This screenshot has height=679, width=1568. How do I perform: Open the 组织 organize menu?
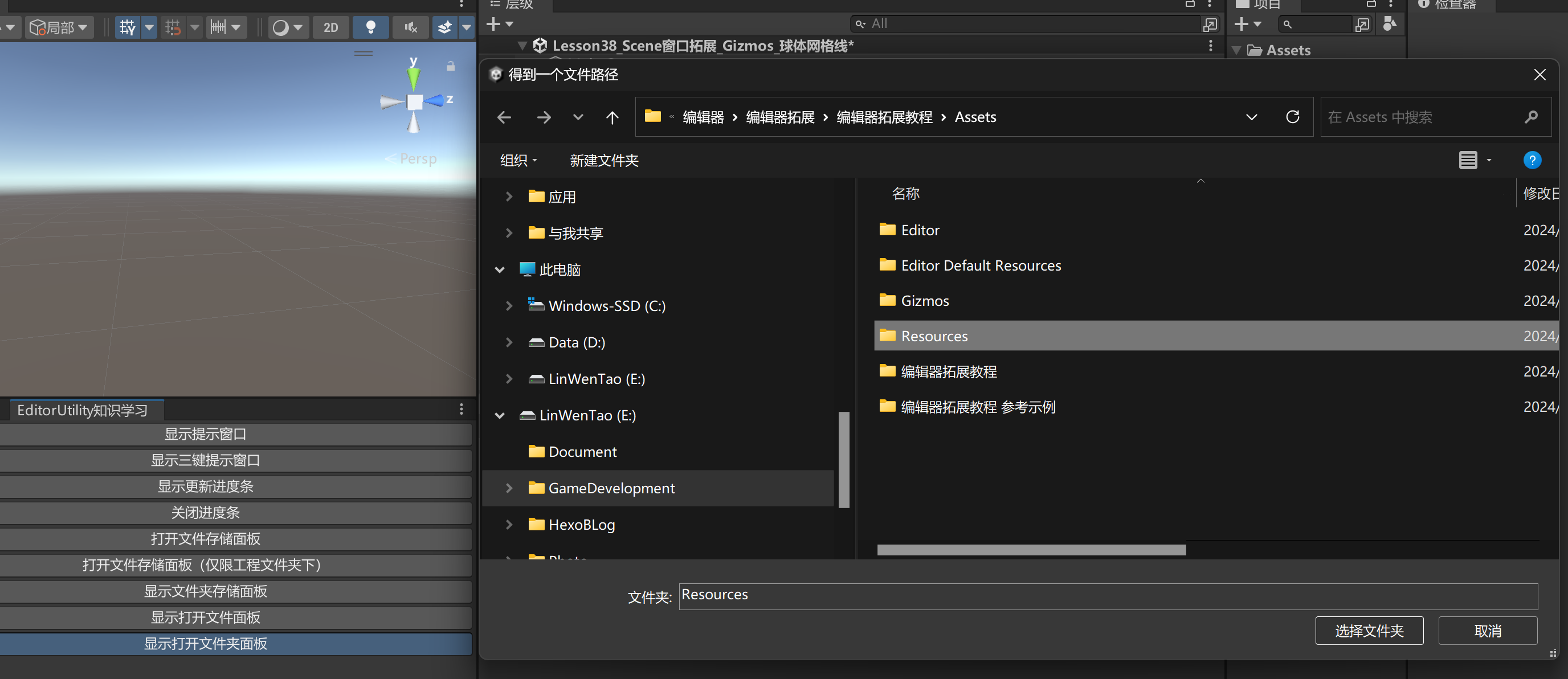point(518,160)
